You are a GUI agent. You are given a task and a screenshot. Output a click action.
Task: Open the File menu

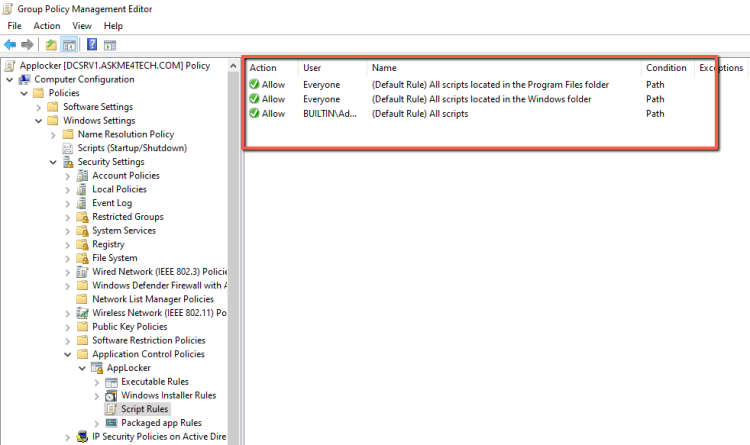tap(15, 25)
